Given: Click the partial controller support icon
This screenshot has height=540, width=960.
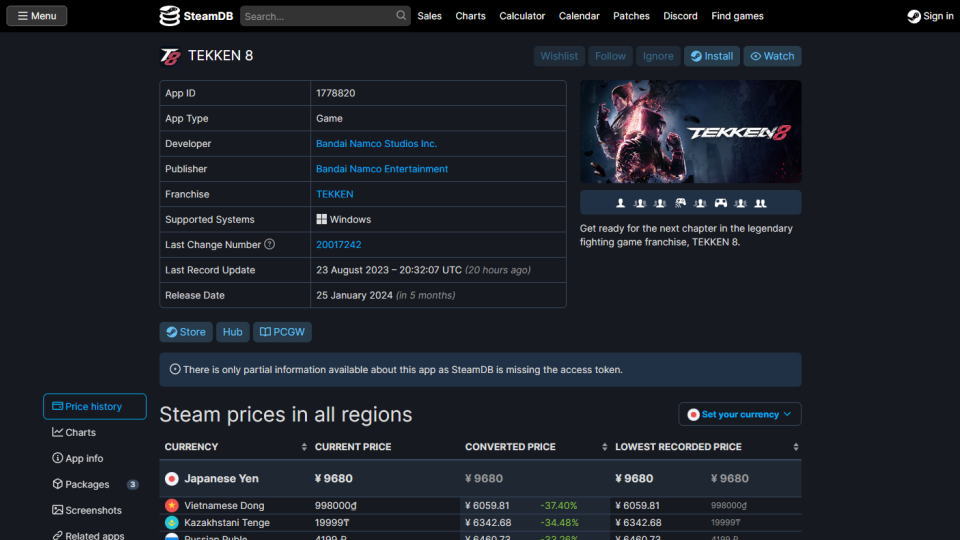Looking at the screenshot, I should (680, 203).
